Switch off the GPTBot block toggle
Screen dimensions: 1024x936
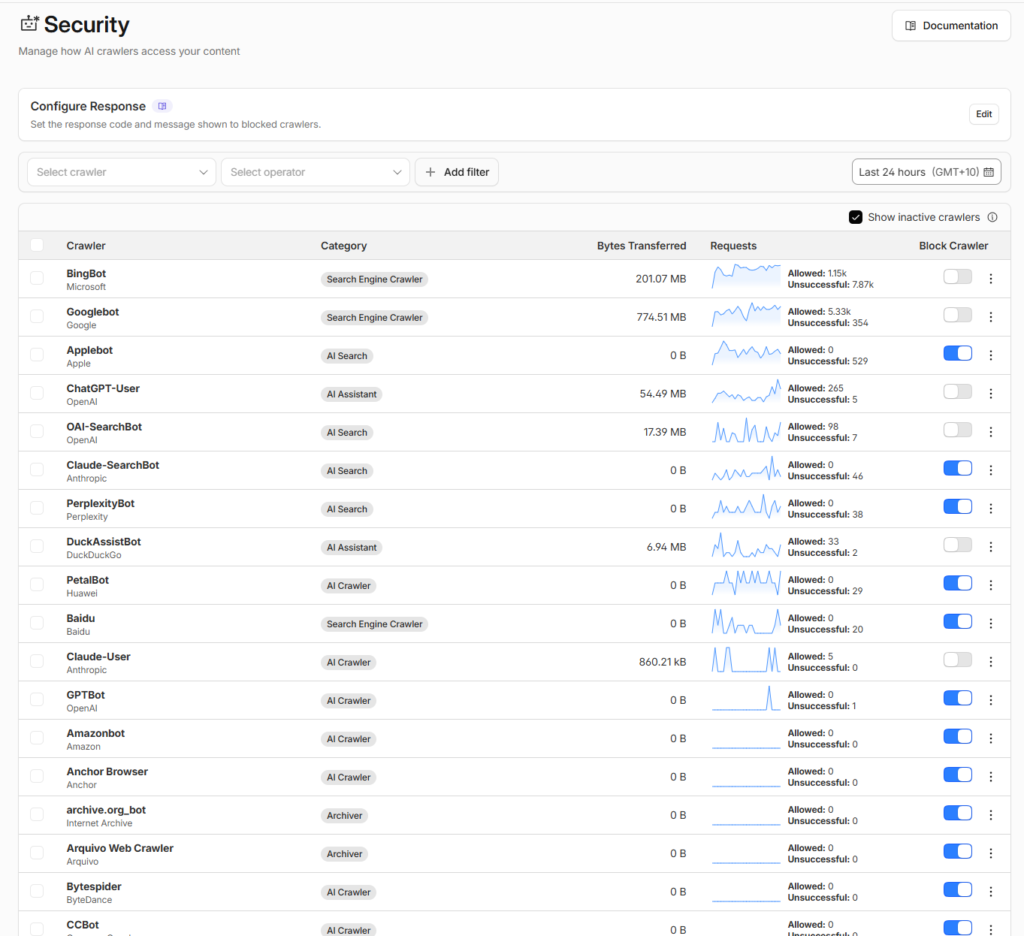[957, 698]
